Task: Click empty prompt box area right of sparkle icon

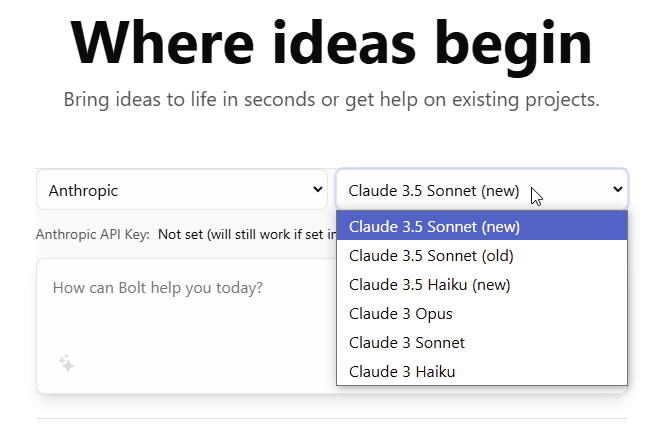Action: tap(203, 363)
